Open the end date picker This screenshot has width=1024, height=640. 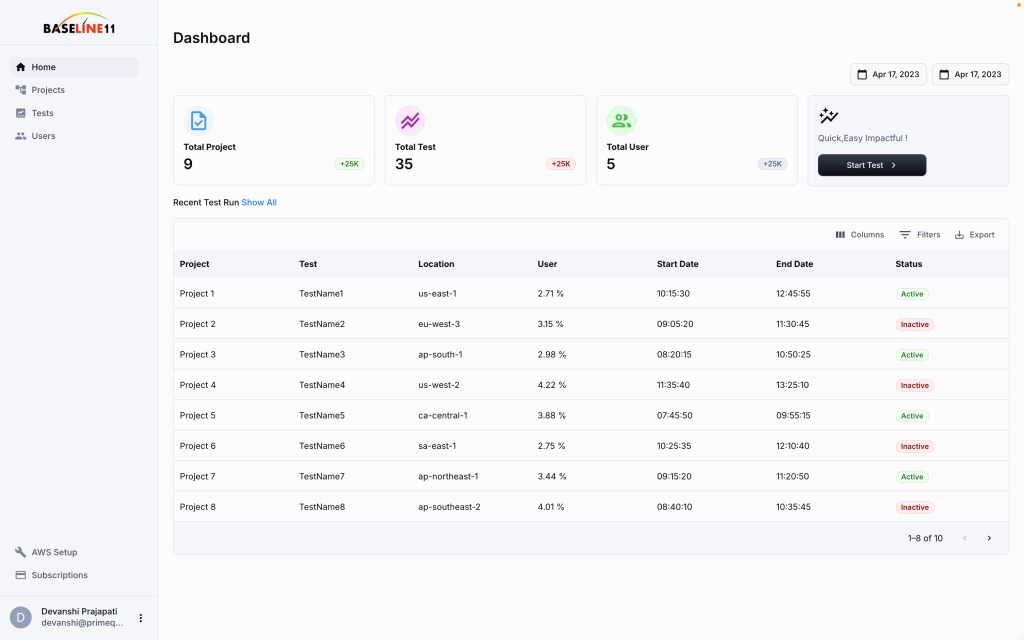(x=970, y=74)
